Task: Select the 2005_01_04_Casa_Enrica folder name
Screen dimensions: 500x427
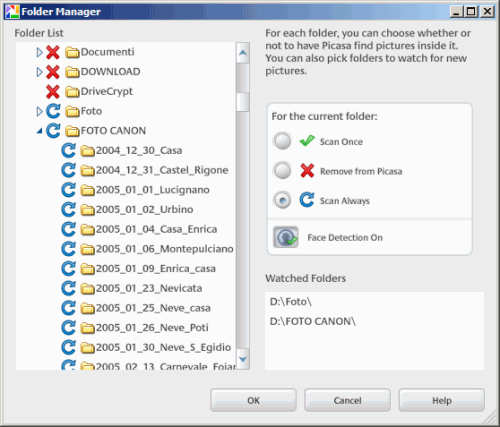Action: click(157, 229)
